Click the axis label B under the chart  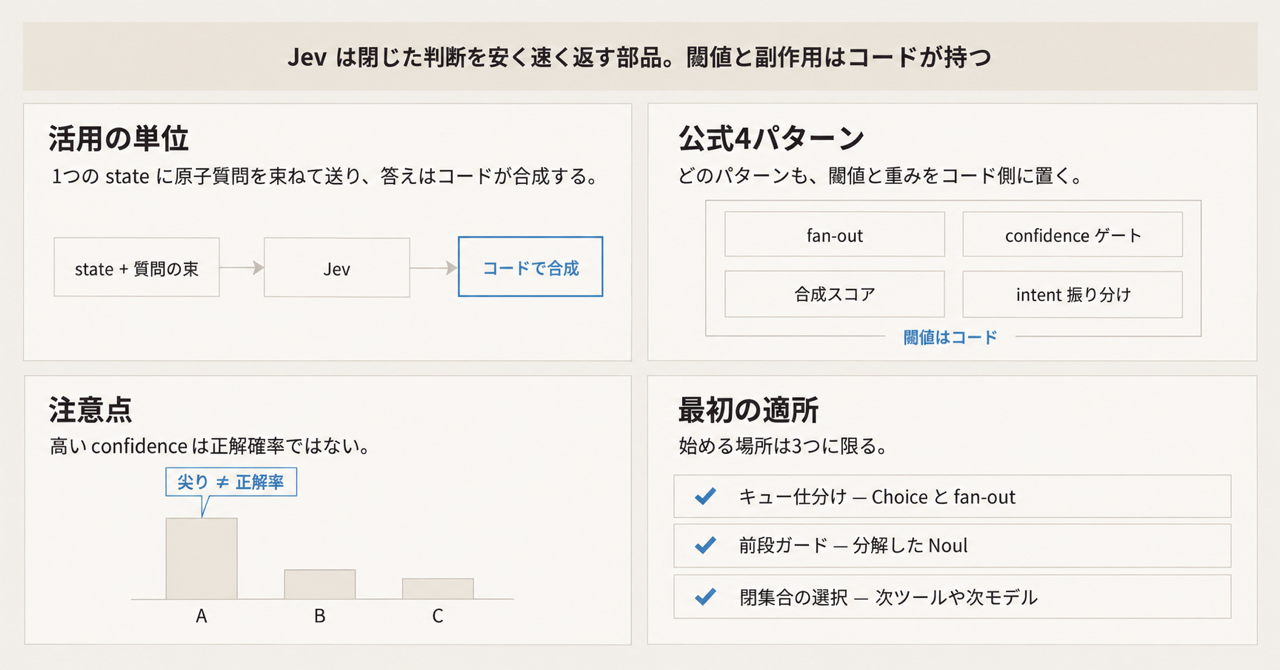point(319,616)
